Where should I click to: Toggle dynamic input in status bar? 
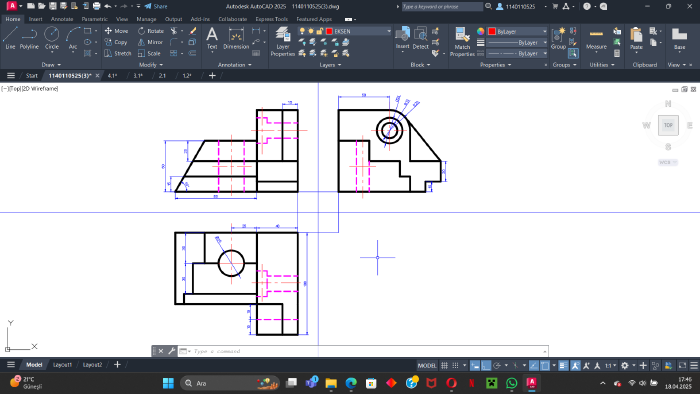[x=475, y=365]
